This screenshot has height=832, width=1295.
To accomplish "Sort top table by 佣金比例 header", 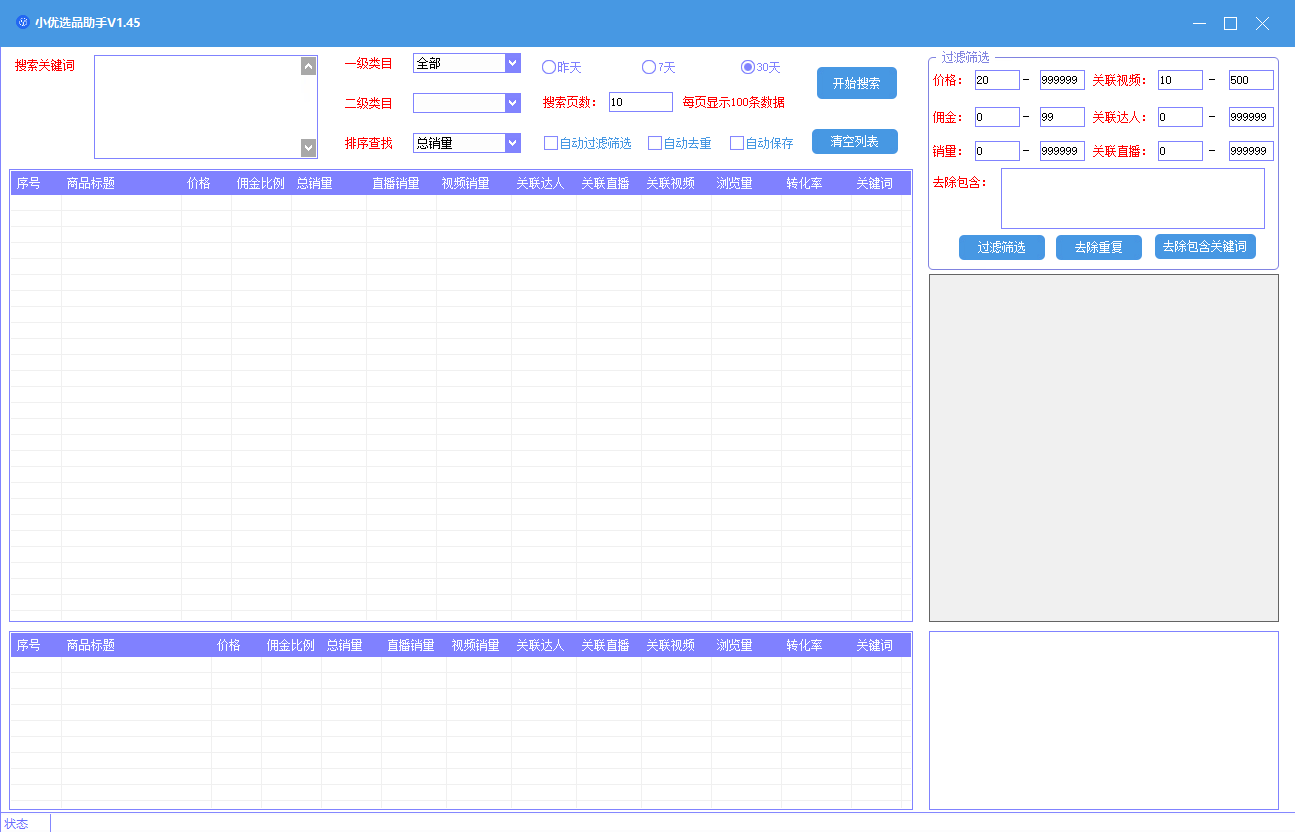I will click(260, 184).
